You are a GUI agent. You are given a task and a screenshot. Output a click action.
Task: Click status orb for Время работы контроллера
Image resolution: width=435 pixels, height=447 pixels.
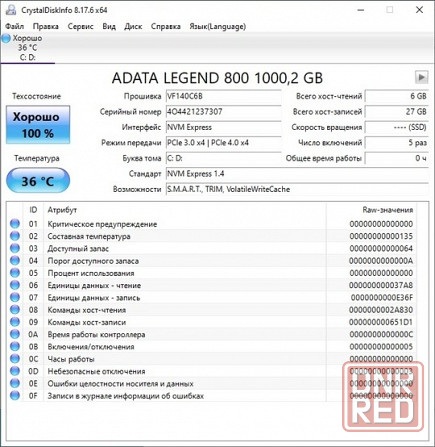click(15, 334)
